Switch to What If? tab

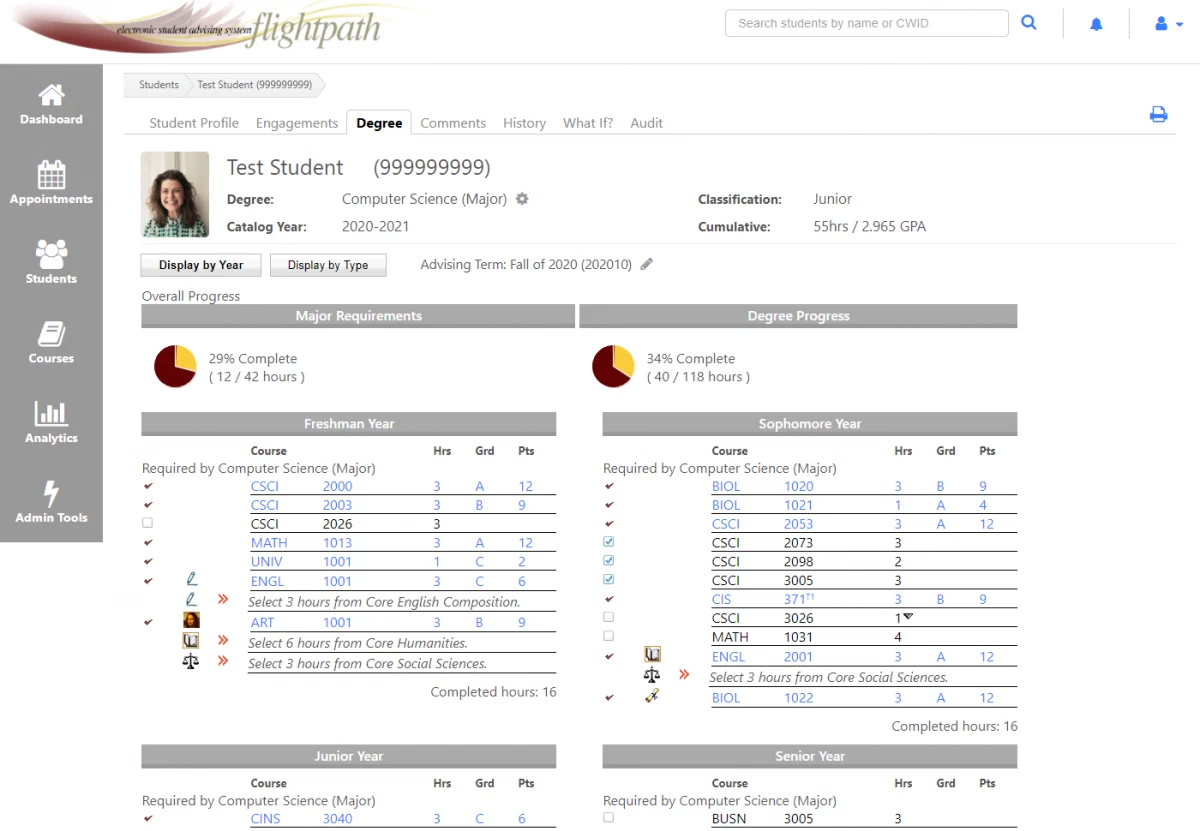click(588, 123)
